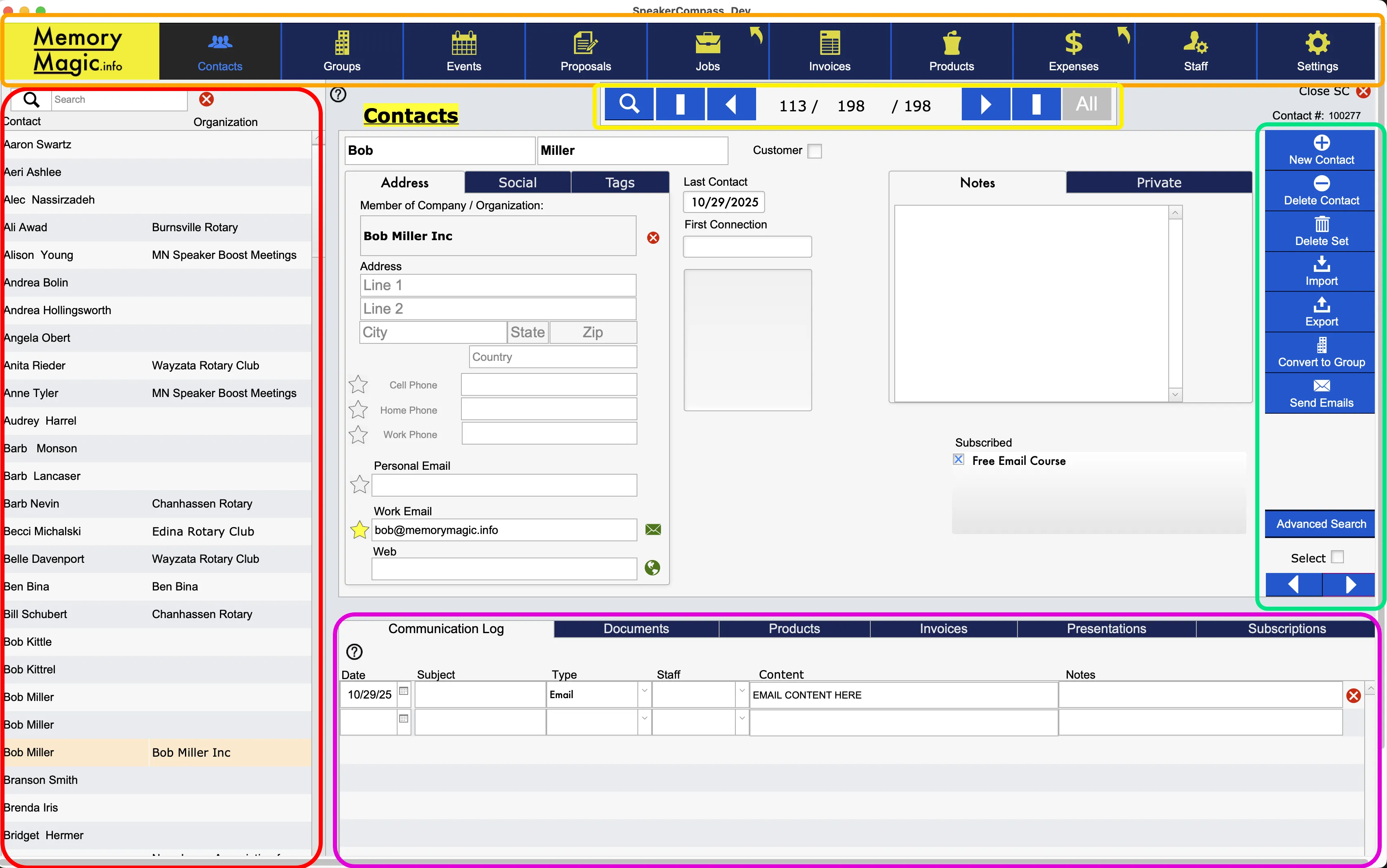Image resolution: width=1387 pixels, height=868 pixels.
Task: Click the Advanced Search button
Action: (1320, 523)
